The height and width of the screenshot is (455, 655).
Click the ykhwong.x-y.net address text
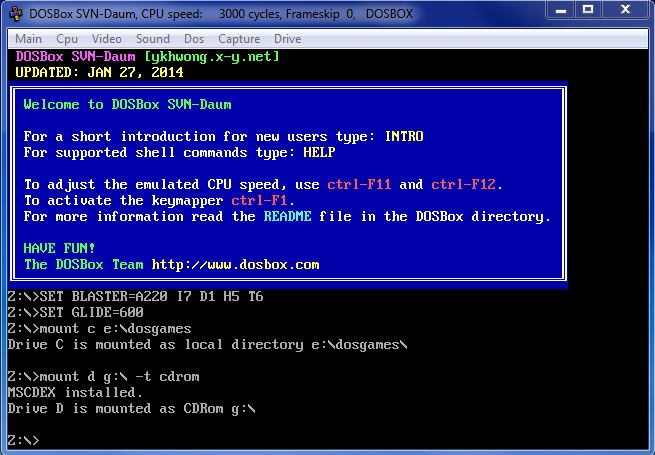pos(212,56)
